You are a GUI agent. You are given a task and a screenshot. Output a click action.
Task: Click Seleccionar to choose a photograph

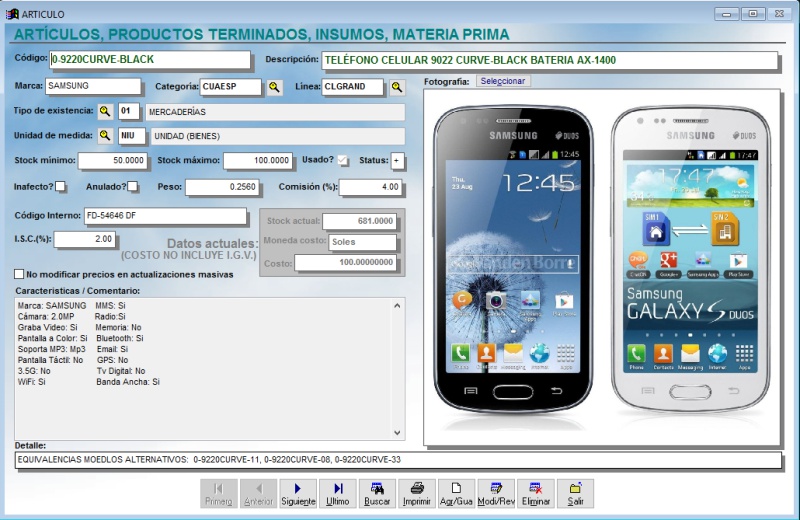(503, 81)
